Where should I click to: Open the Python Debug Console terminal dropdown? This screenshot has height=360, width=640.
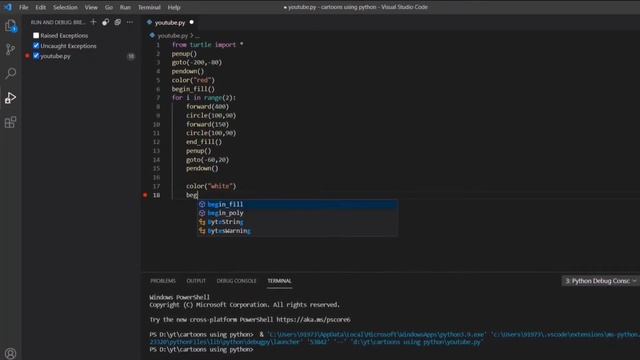[x=599, y=281]
